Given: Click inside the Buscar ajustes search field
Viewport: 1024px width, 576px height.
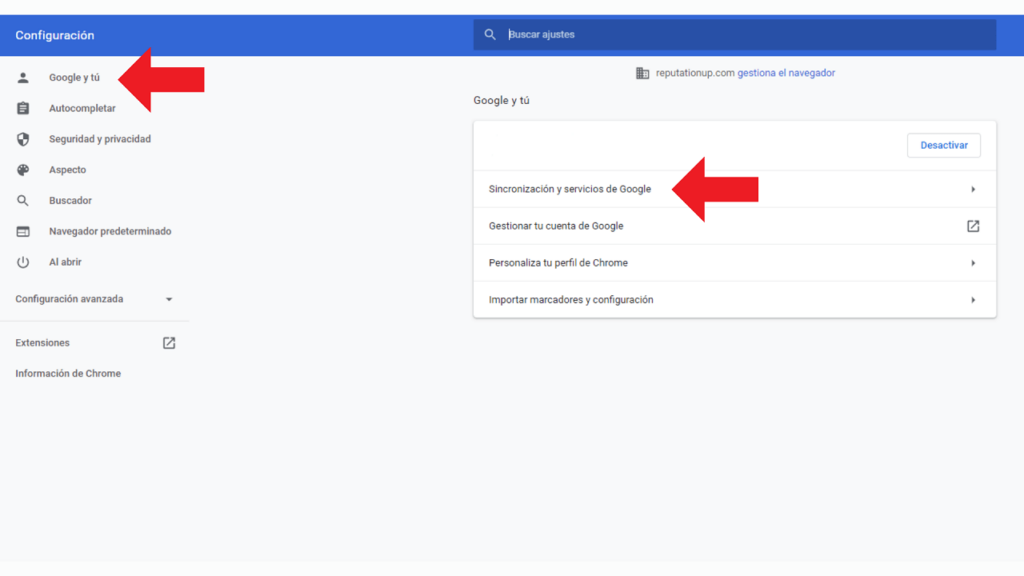Looking at the screenshot, I should coord(600,33).
